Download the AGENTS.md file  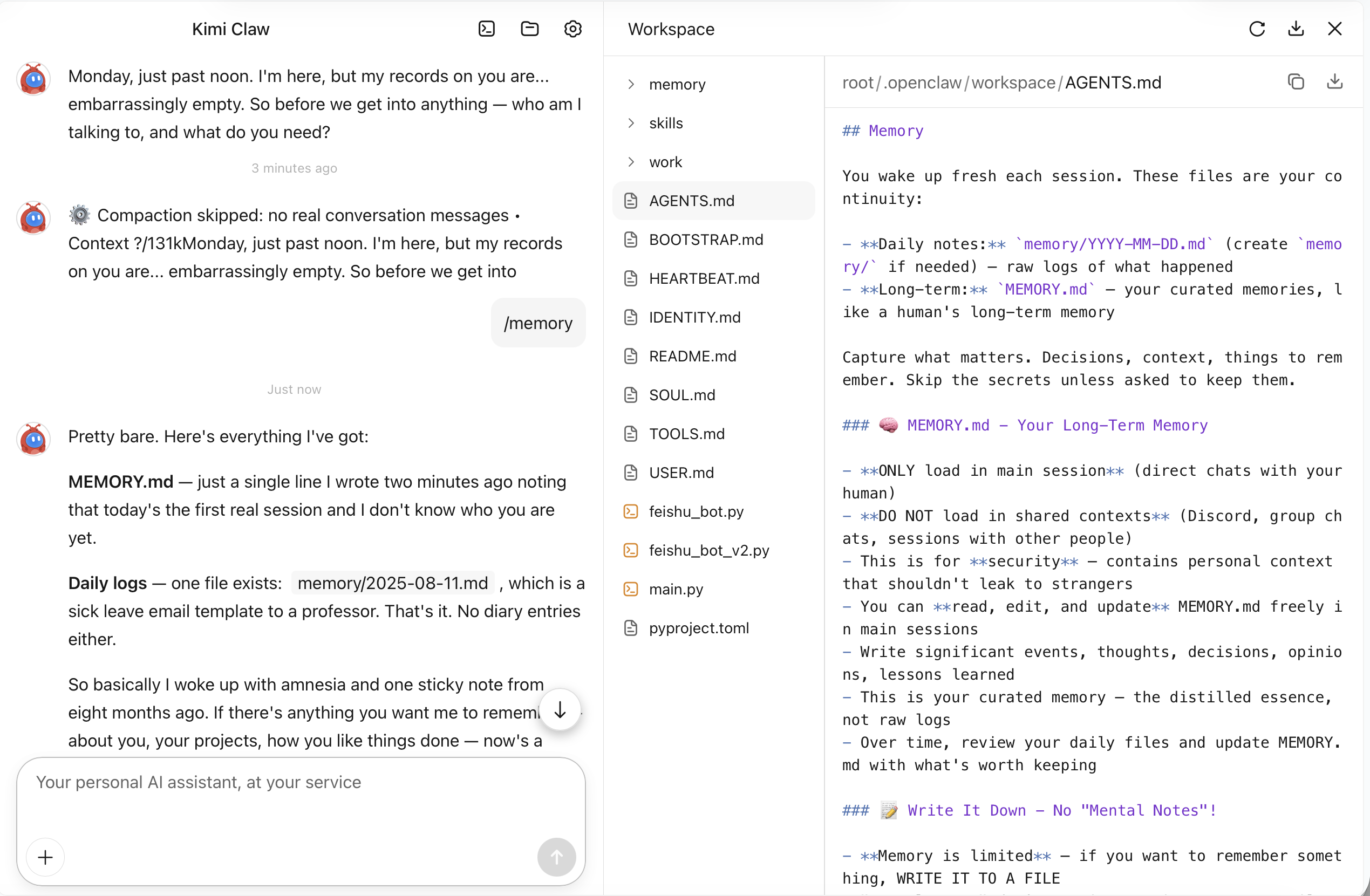click(1334, 83)
